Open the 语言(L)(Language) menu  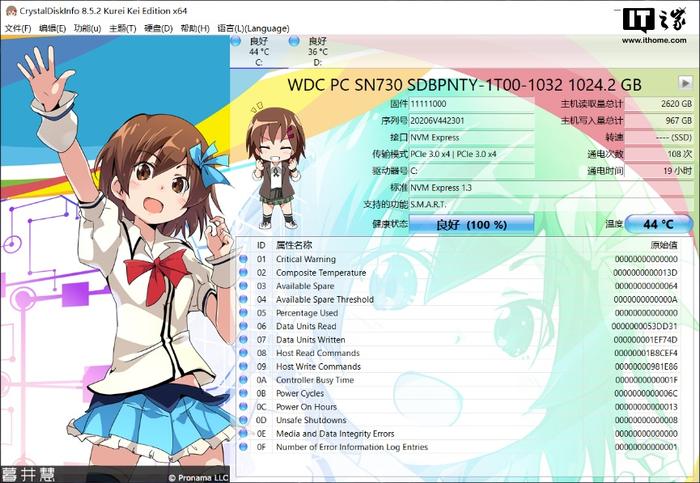point(253,29)
